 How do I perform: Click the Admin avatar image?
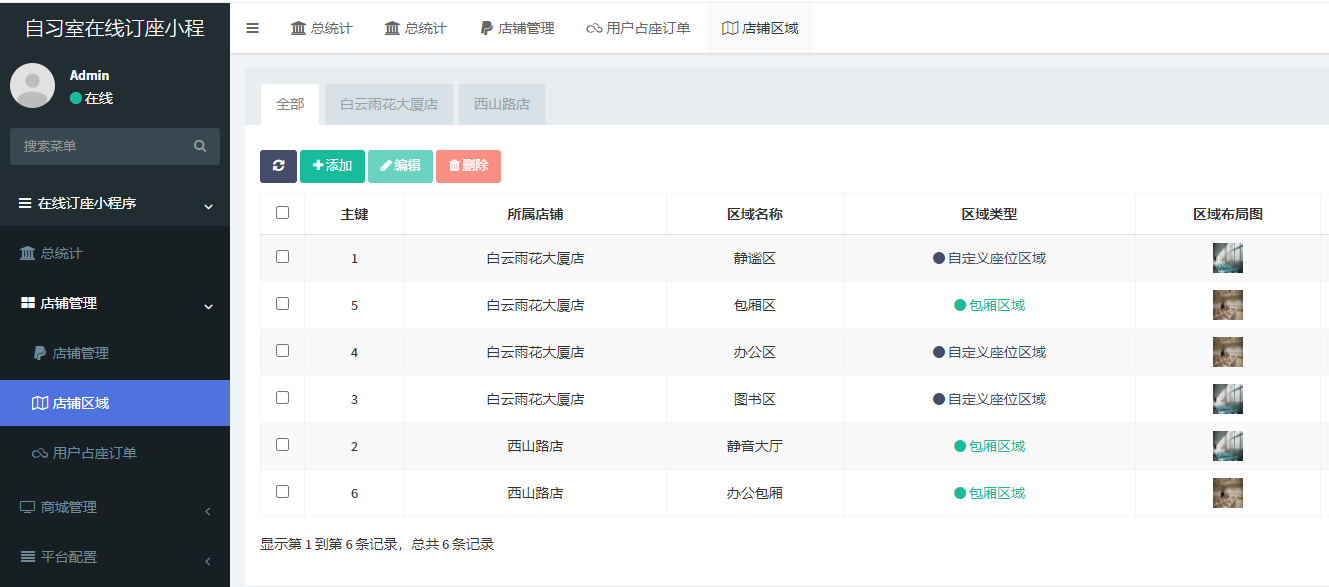(x=32, y=86)
